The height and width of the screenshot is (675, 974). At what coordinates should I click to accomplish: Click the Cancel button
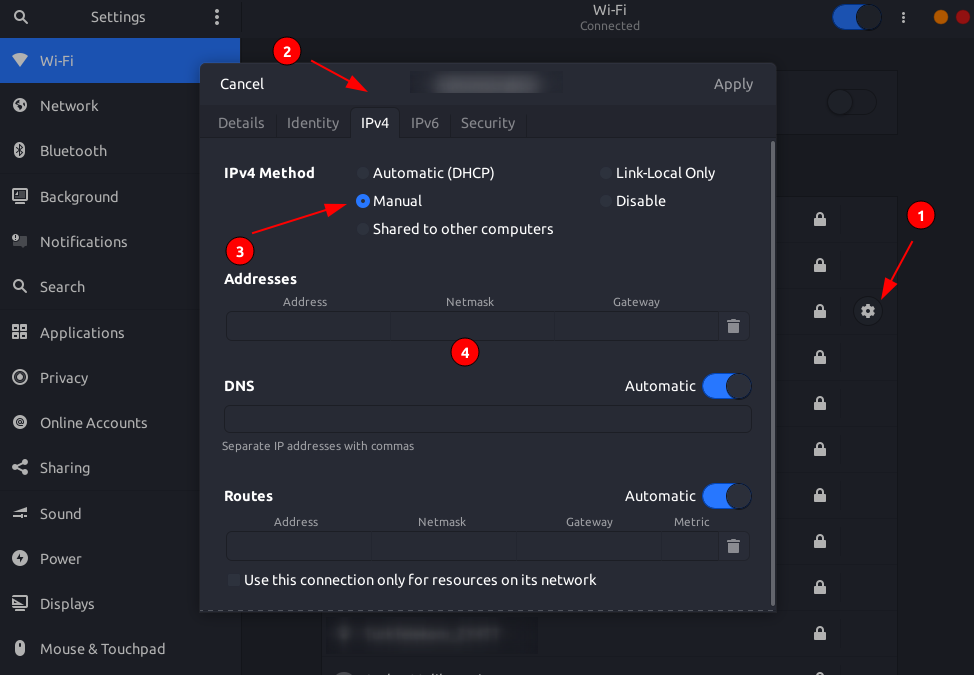[242, 84]
